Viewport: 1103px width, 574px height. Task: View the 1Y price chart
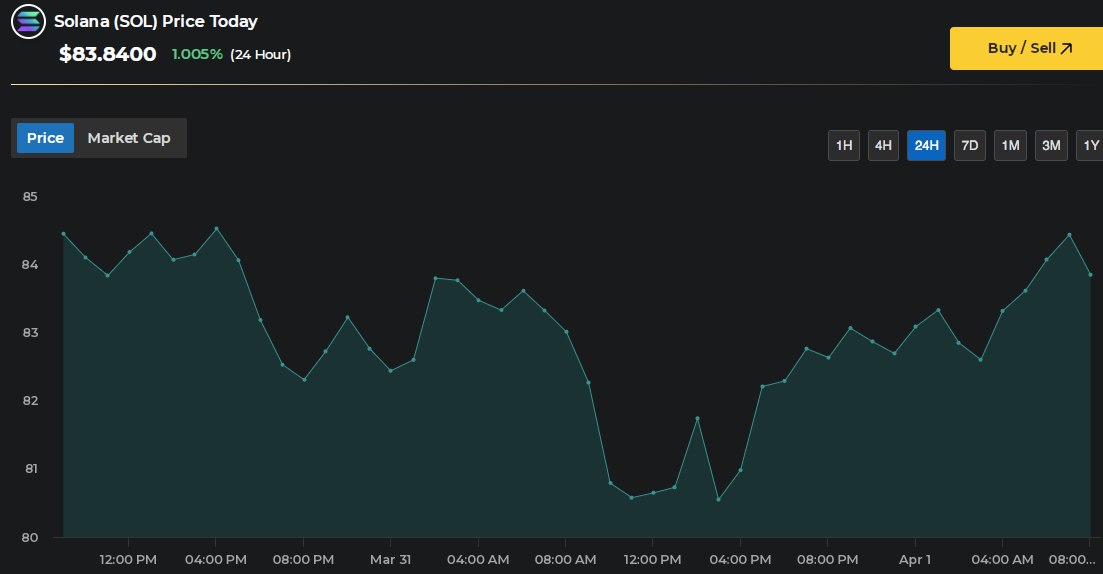(x=1090, y=146)
